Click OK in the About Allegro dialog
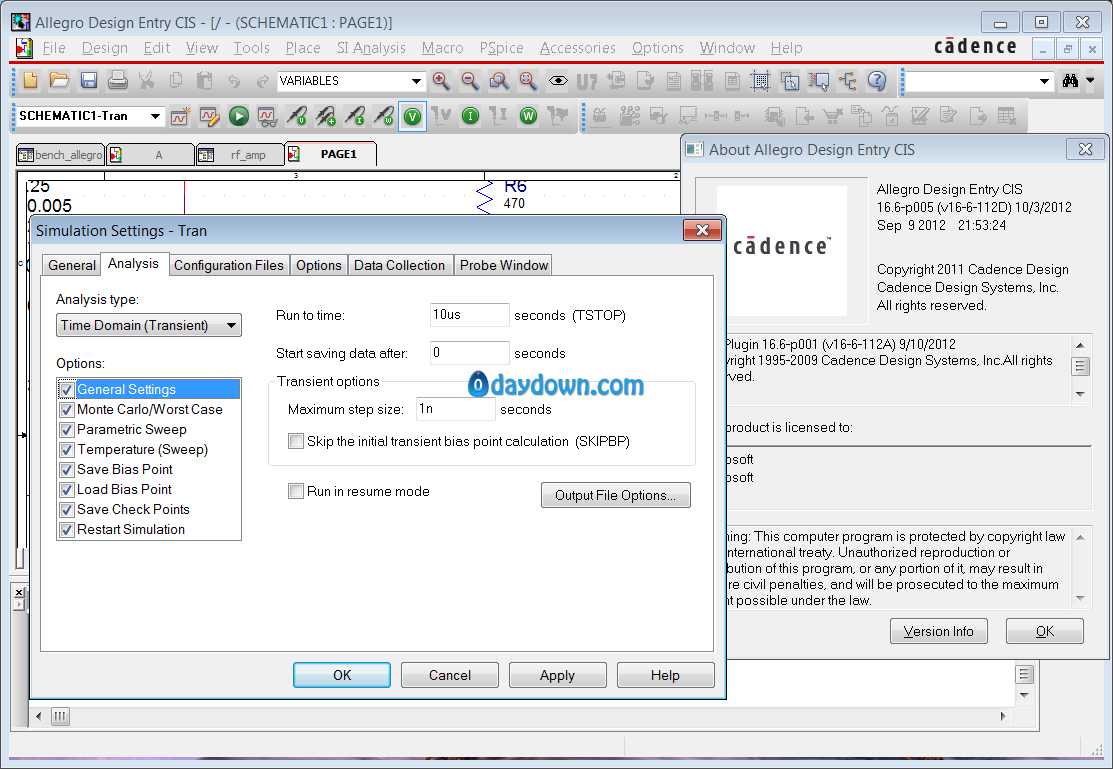The width and height of the screenshot is (1113, 769). (x=1045, y=631)
